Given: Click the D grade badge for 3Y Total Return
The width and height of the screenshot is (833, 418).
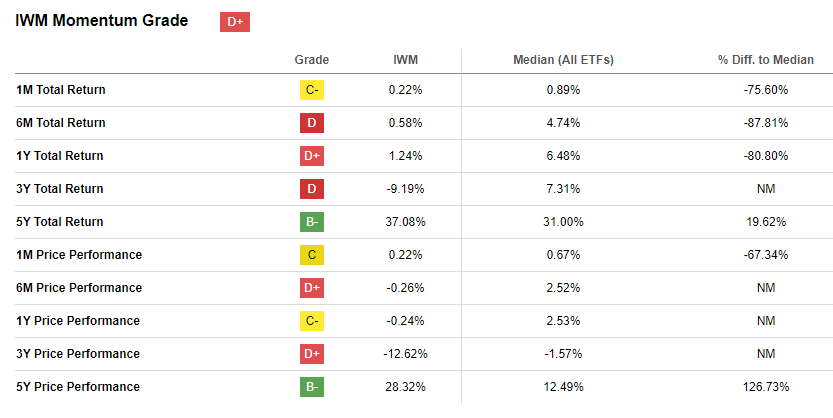Looking at the screenshot, I should click(x=312, y=189).
